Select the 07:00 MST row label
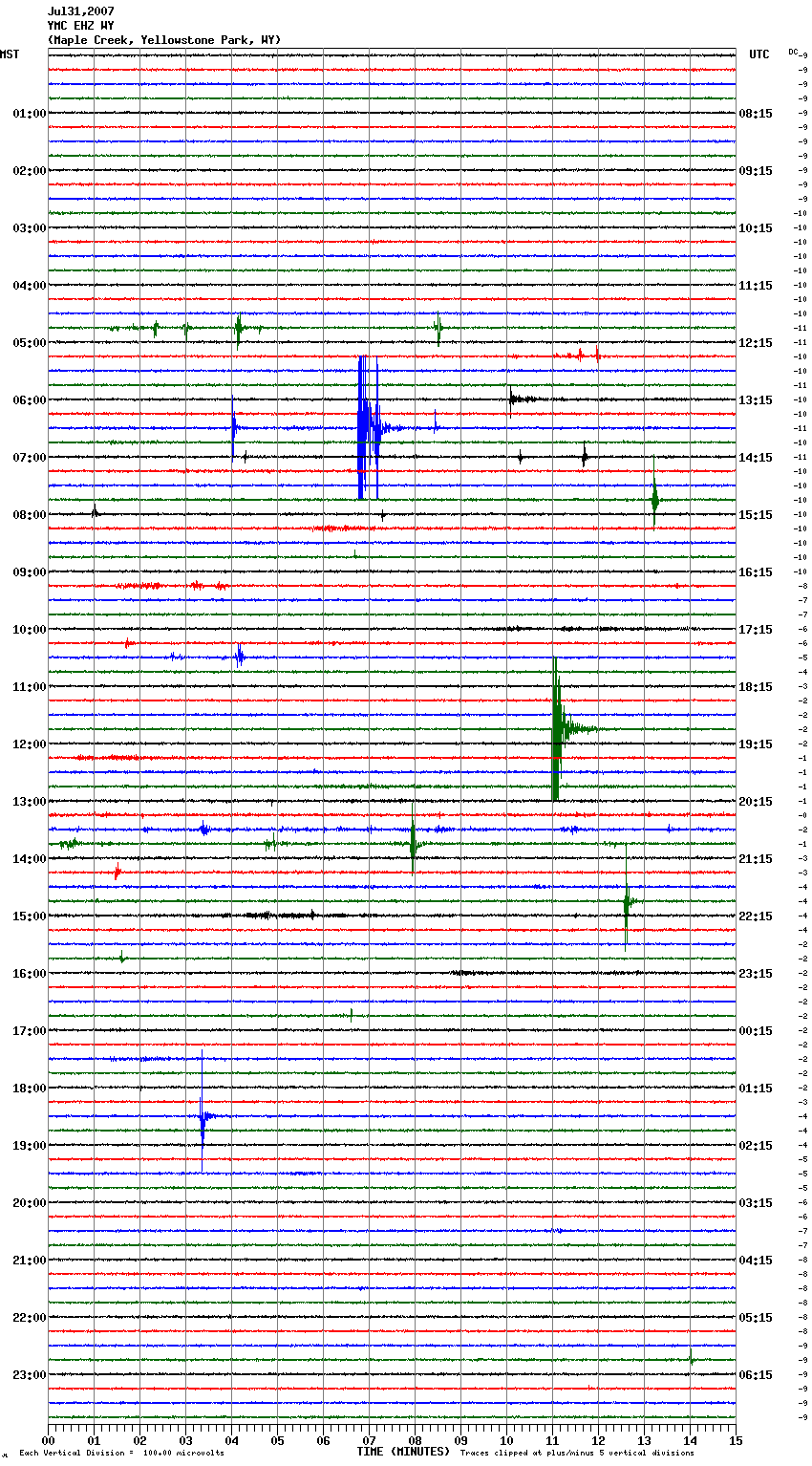The image size is (812, 1466). (x=30, y=458)
